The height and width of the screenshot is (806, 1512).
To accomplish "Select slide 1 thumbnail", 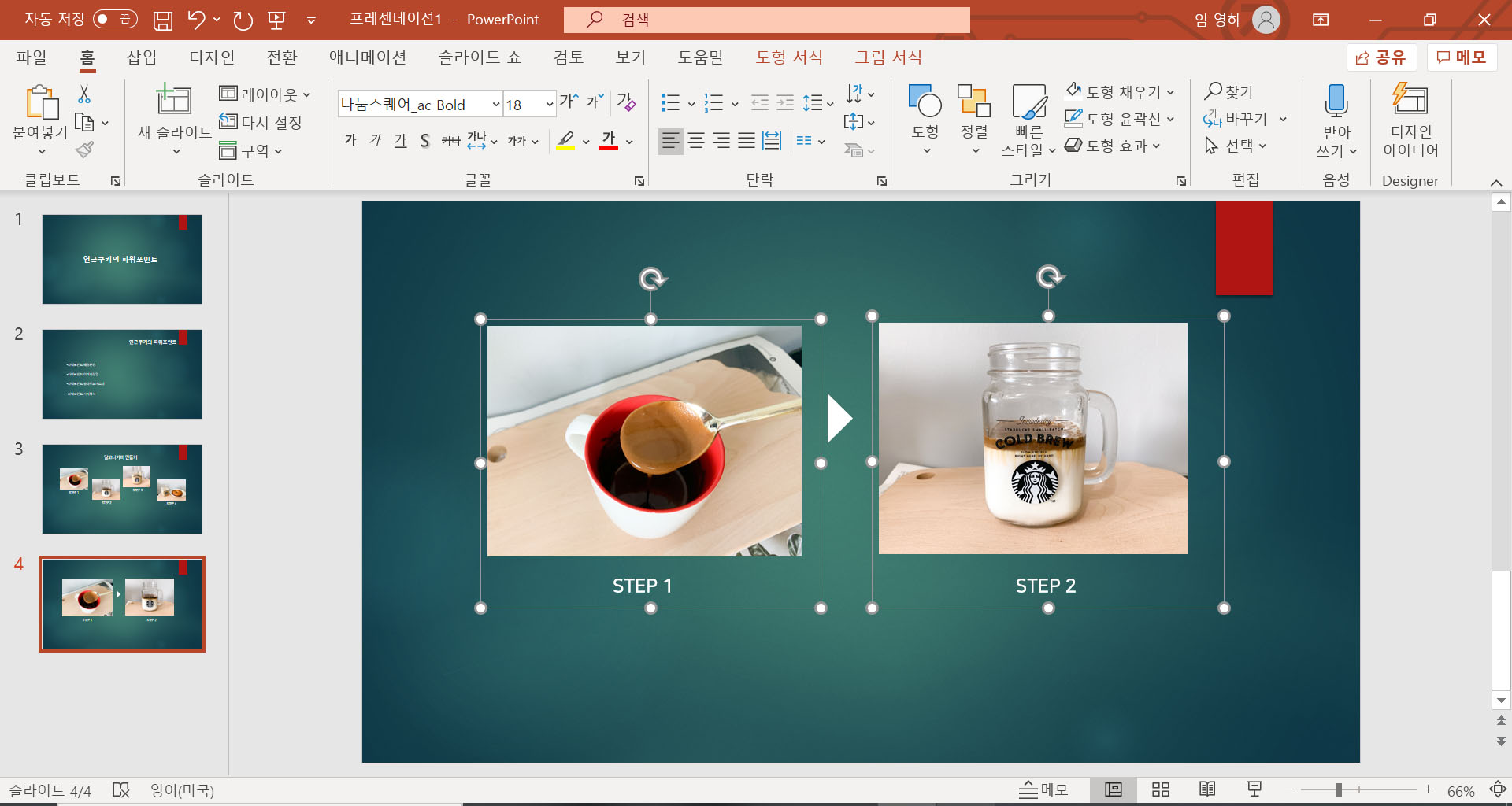I will coord(122,259).
